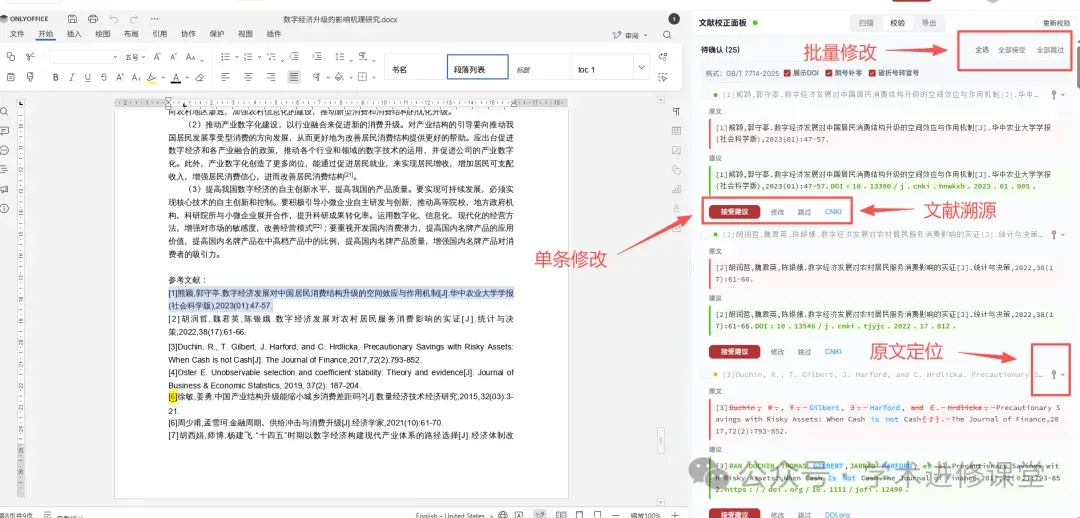Tick the checkbox for reference [2] 胡润哲
Image resolution: width=1080 pixels, height=518 pixels.
click(705, 234)
